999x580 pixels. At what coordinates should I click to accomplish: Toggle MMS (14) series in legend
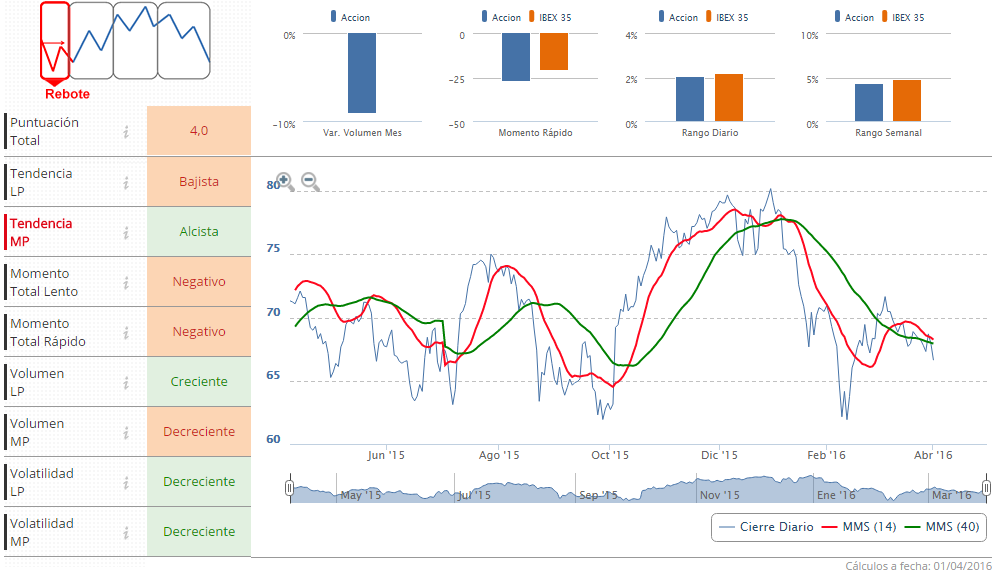click(859, 527)
